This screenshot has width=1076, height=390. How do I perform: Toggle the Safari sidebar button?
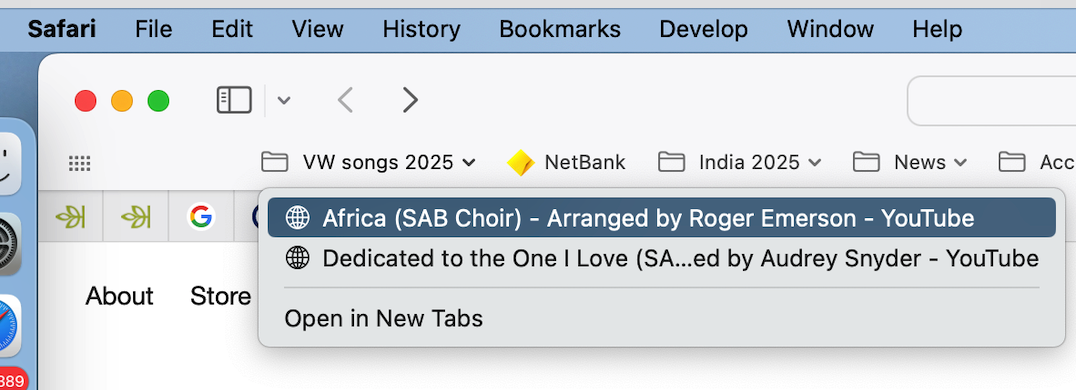click(234, 100)
